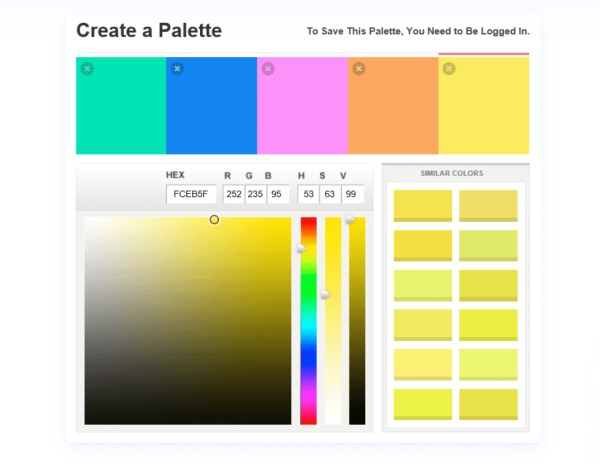This screenshot has width=600, height=463.
Task: Click the B value field showing 95
Action: [x=278, y=194]
